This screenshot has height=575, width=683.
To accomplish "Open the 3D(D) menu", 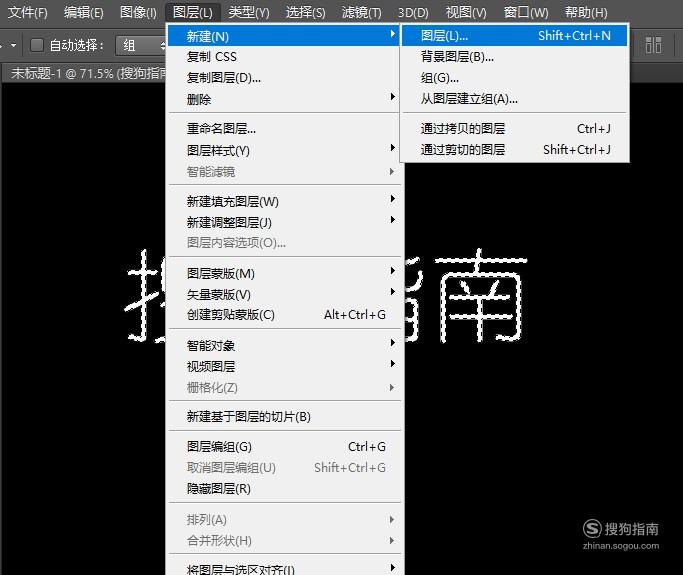I will [413, 12].
